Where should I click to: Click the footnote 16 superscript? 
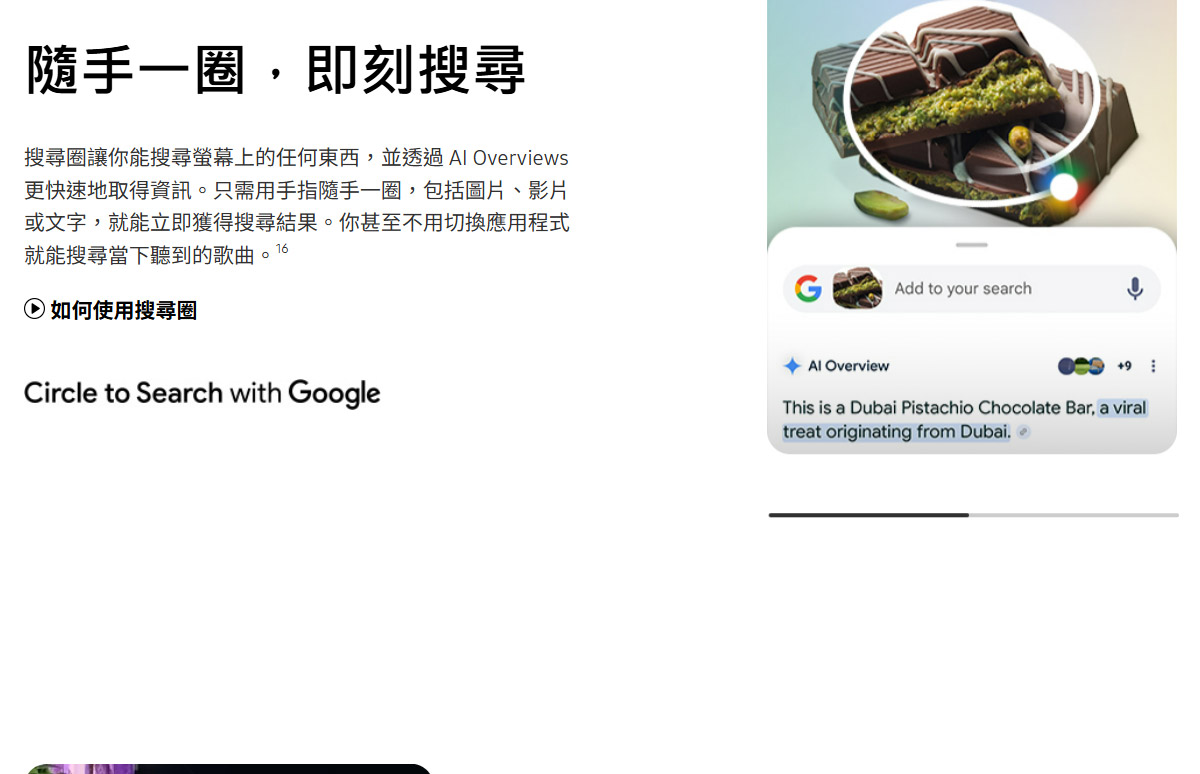point(282,248)
